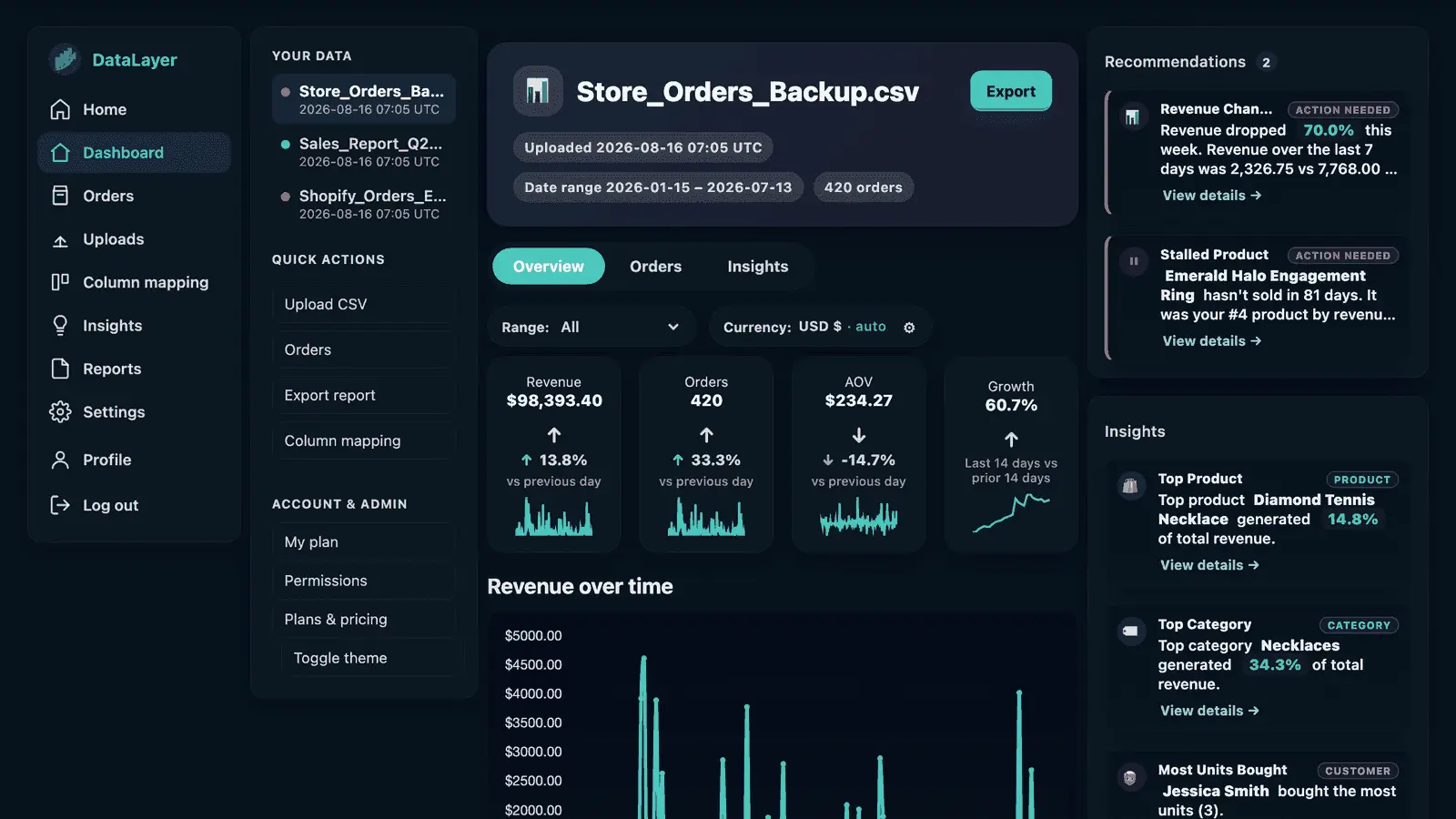This screenshot has width=1456, height=819.
Task: Open the Reports document icon
Action: coord(60,369)
